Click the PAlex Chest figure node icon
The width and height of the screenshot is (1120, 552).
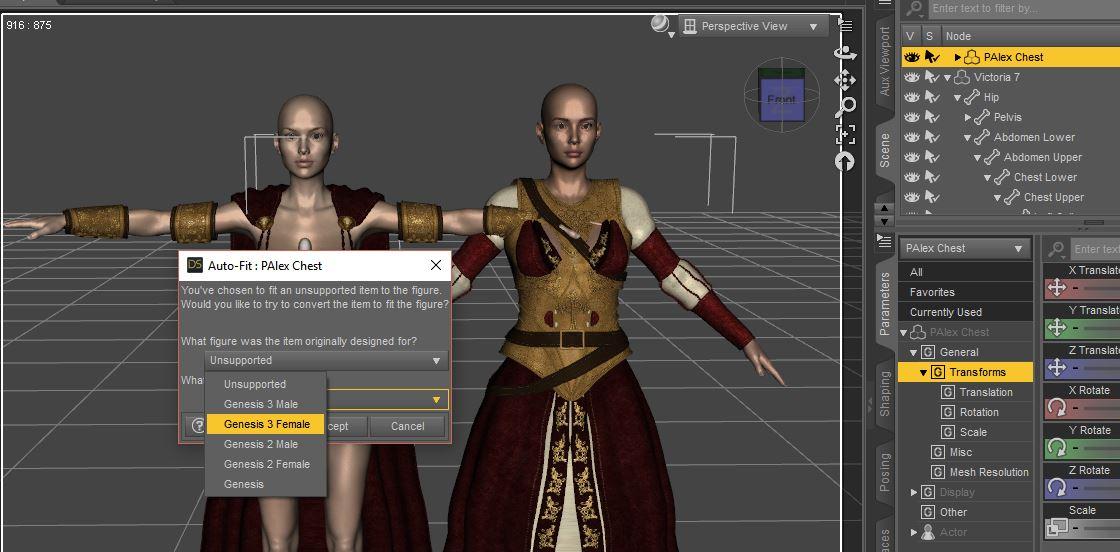[x=972, y=57]
